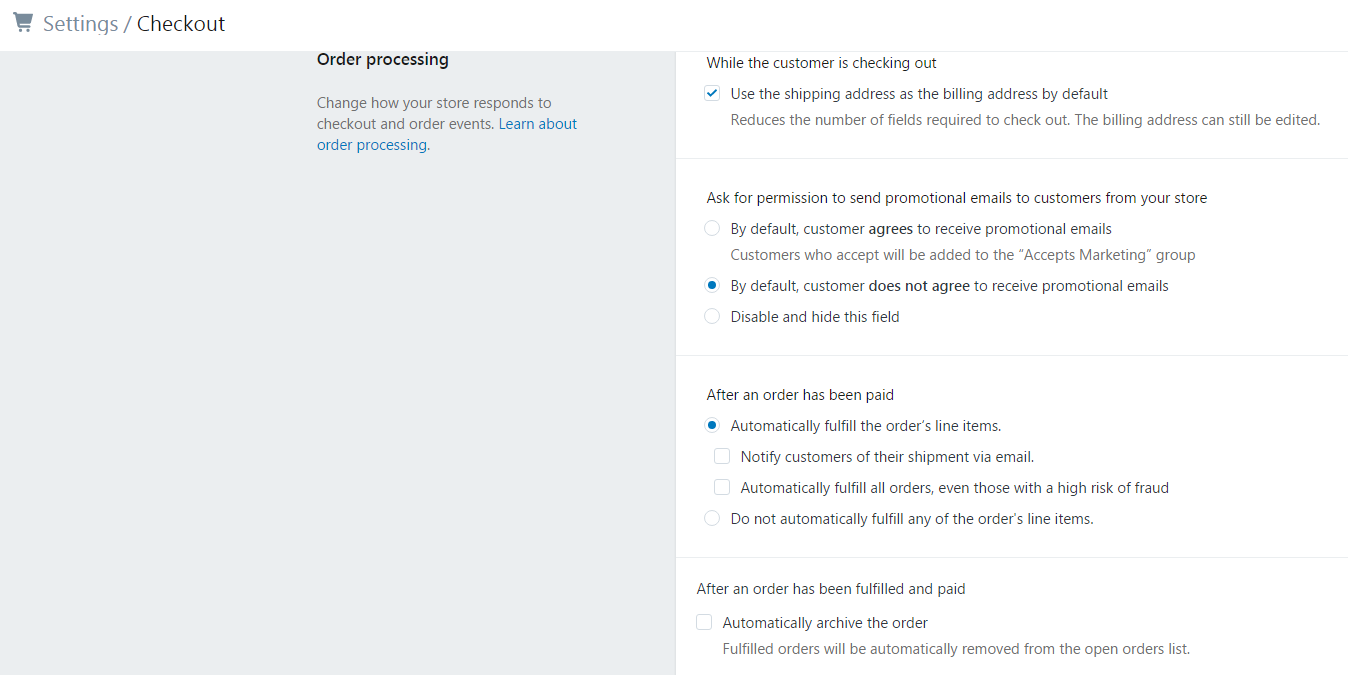Go back to Settings via breadcrumb
This screenshot has height=675, width=1348.
coord(80,24)
